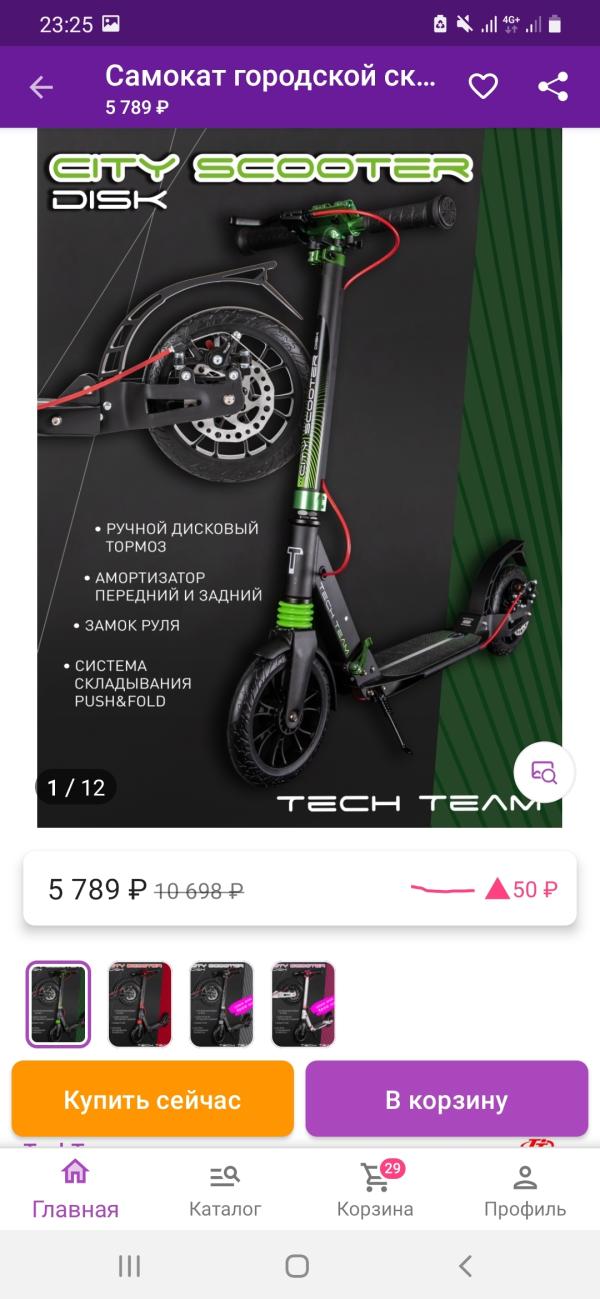
Task: Select second red scooter thumbnail
Action: point(140,1004)
